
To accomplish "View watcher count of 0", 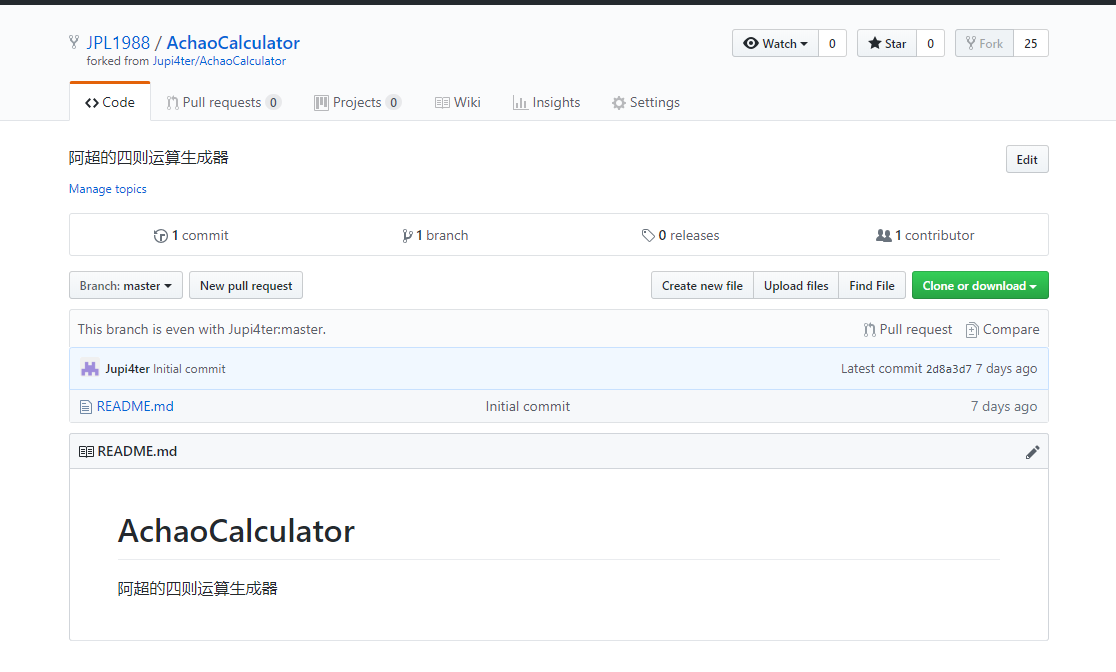I will click(x=832, y=43).
